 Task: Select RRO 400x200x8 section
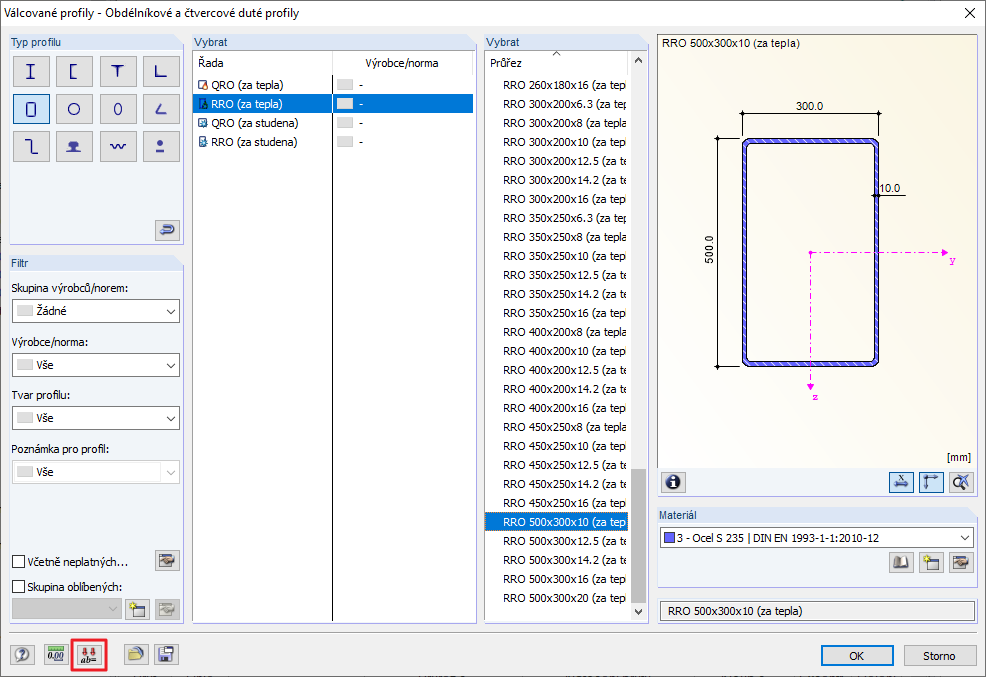pyautogui.click(x=557, y=332)
